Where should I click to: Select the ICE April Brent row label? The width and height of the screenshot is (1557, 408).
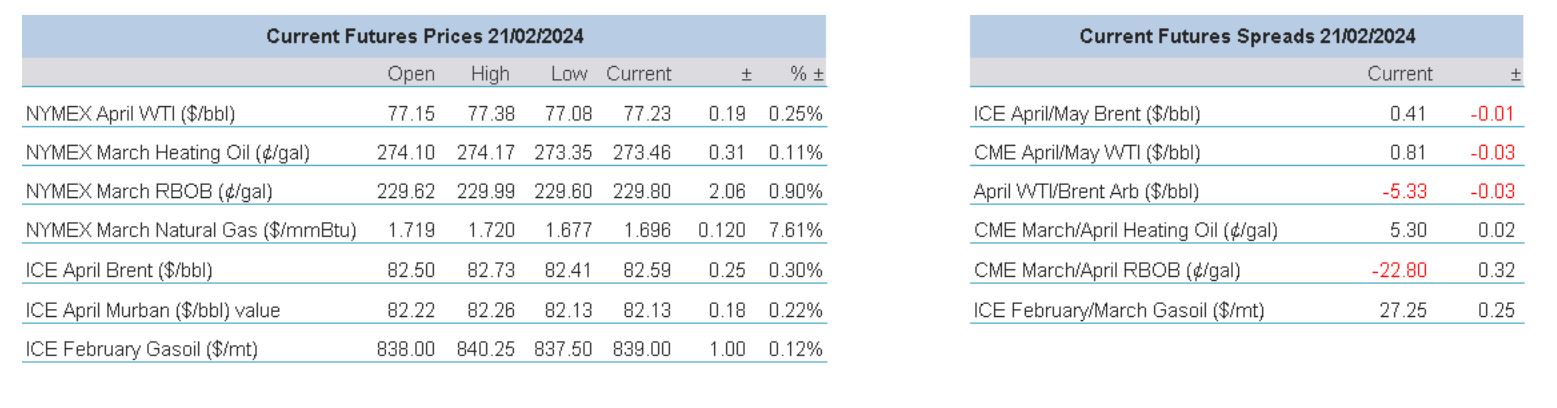[119, 271]
